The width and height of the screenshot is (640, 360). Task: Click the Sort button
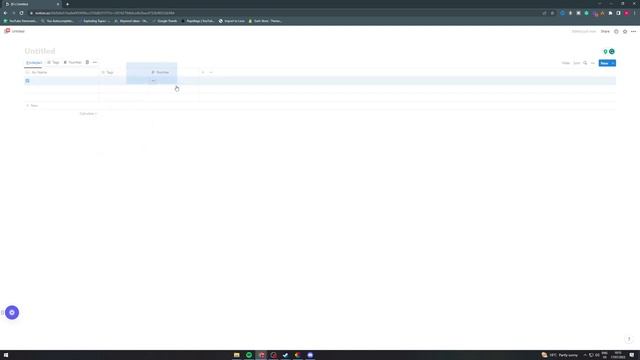[576, 63]
